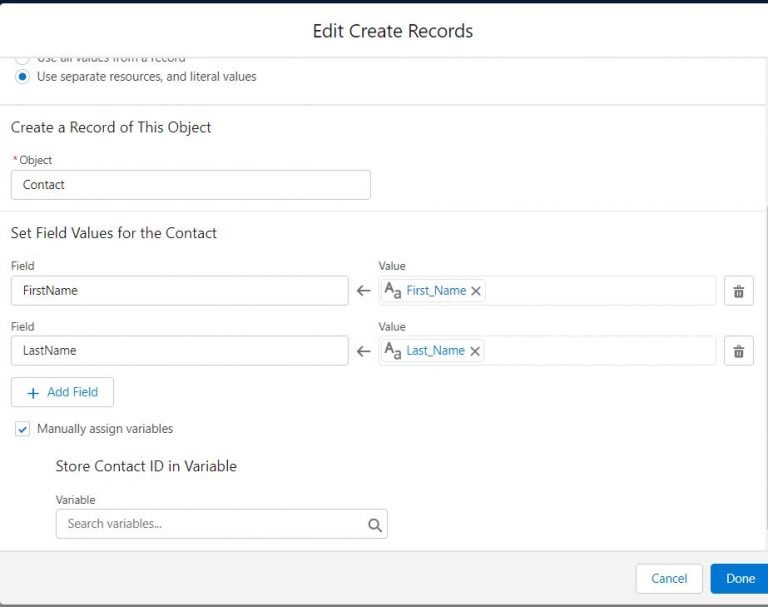Image resolution: width=768 pixels, height=607 pixels.
Task: Click the text type icon beside First_Name
Action: (x=393, y=291)
